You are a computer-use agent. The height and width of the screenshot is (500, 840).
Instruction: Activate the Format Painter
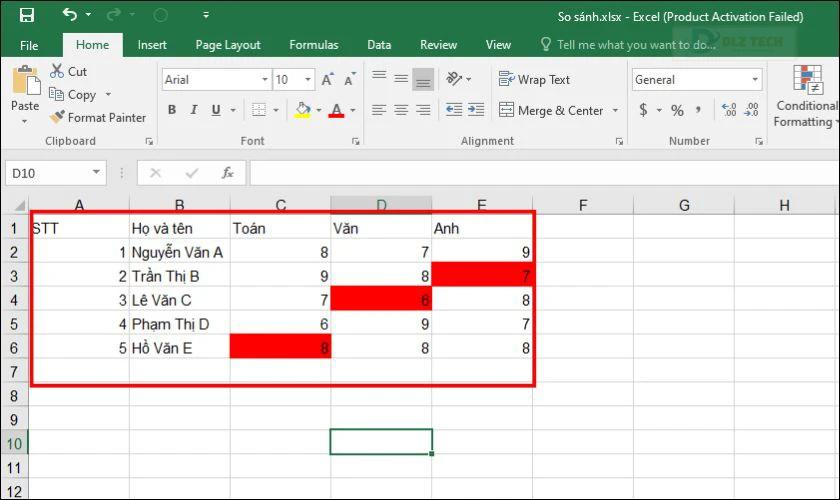[x=98, y=117]
